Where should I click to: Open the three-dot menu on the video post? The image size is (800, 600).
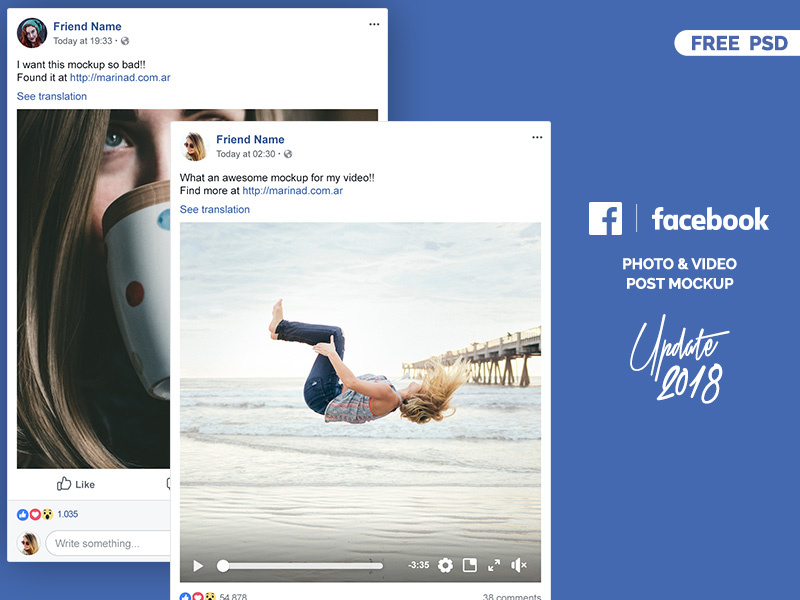537,137
